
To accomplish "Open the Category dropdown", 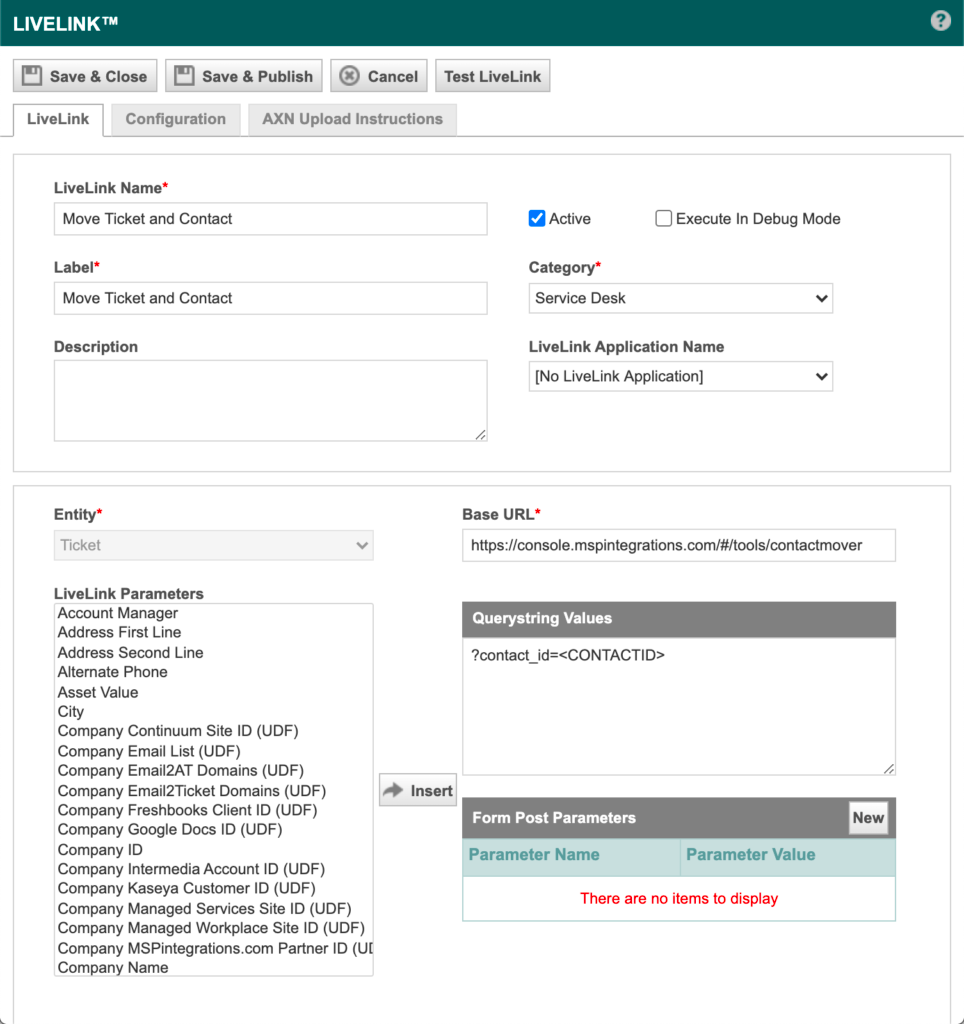I will point(680,298).
